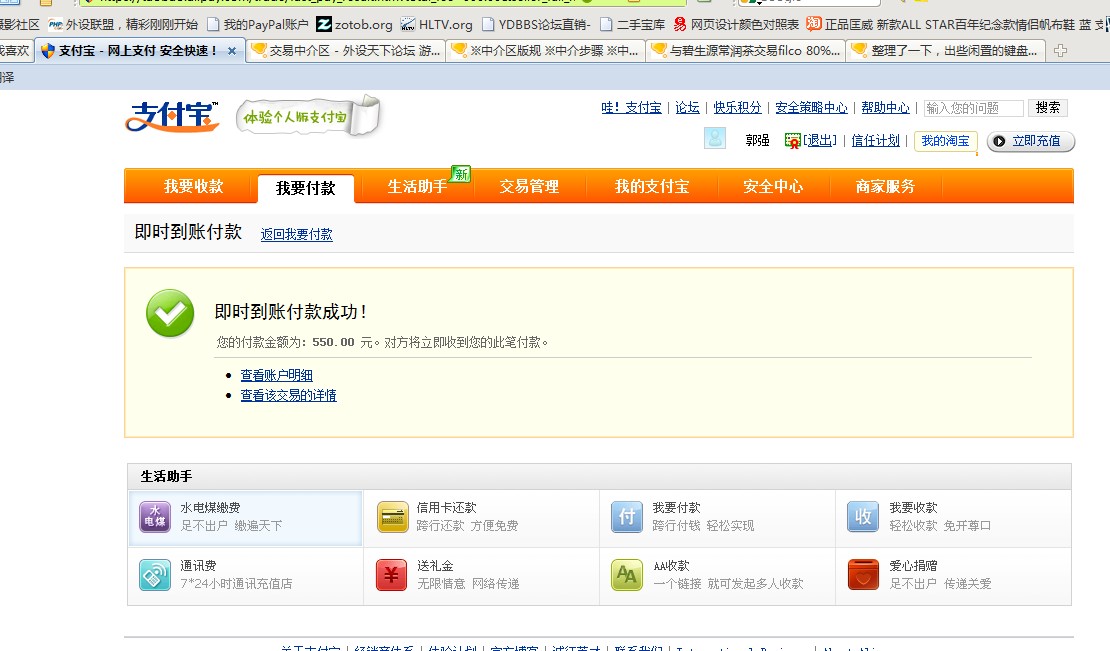Viewport: 1110px width, 651px height.
Task: Open the 生活助手 navigation tab
Action: point(417,187)
